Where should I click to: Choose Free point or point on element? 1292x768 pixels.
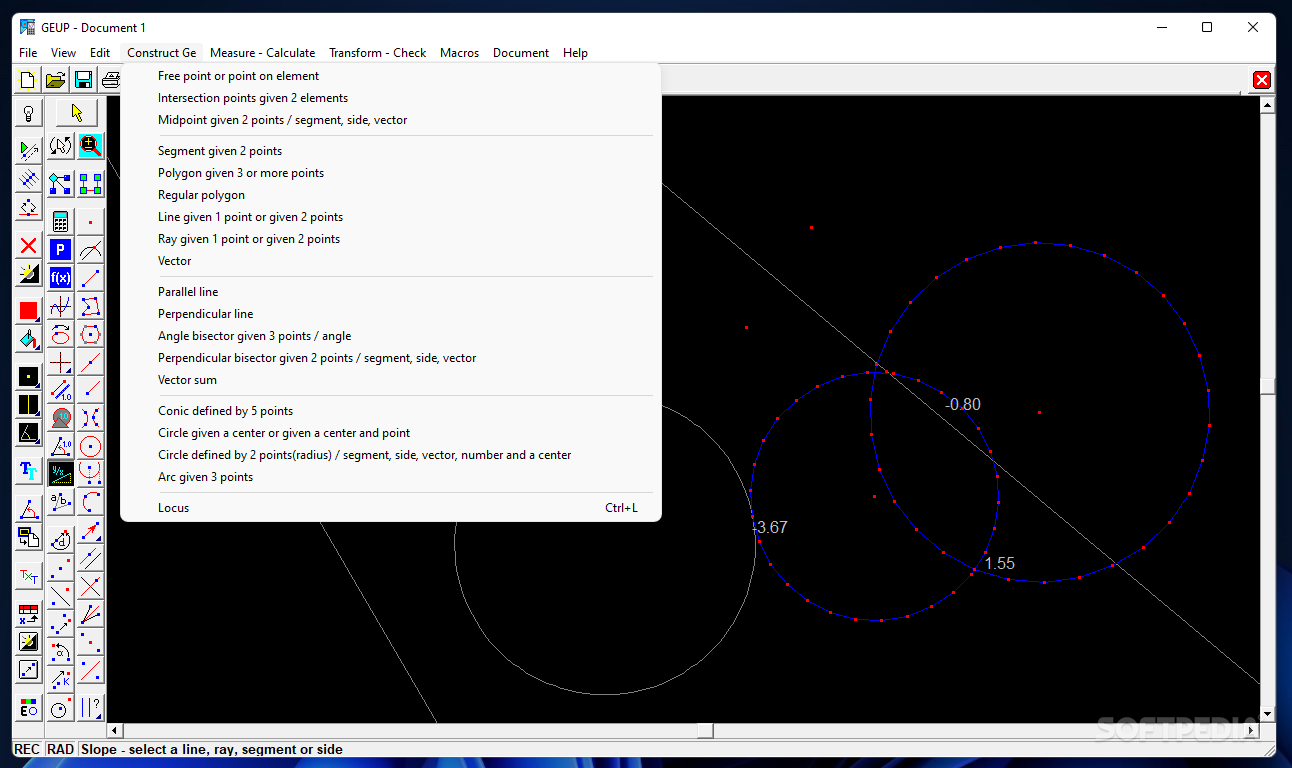[391, 76]
